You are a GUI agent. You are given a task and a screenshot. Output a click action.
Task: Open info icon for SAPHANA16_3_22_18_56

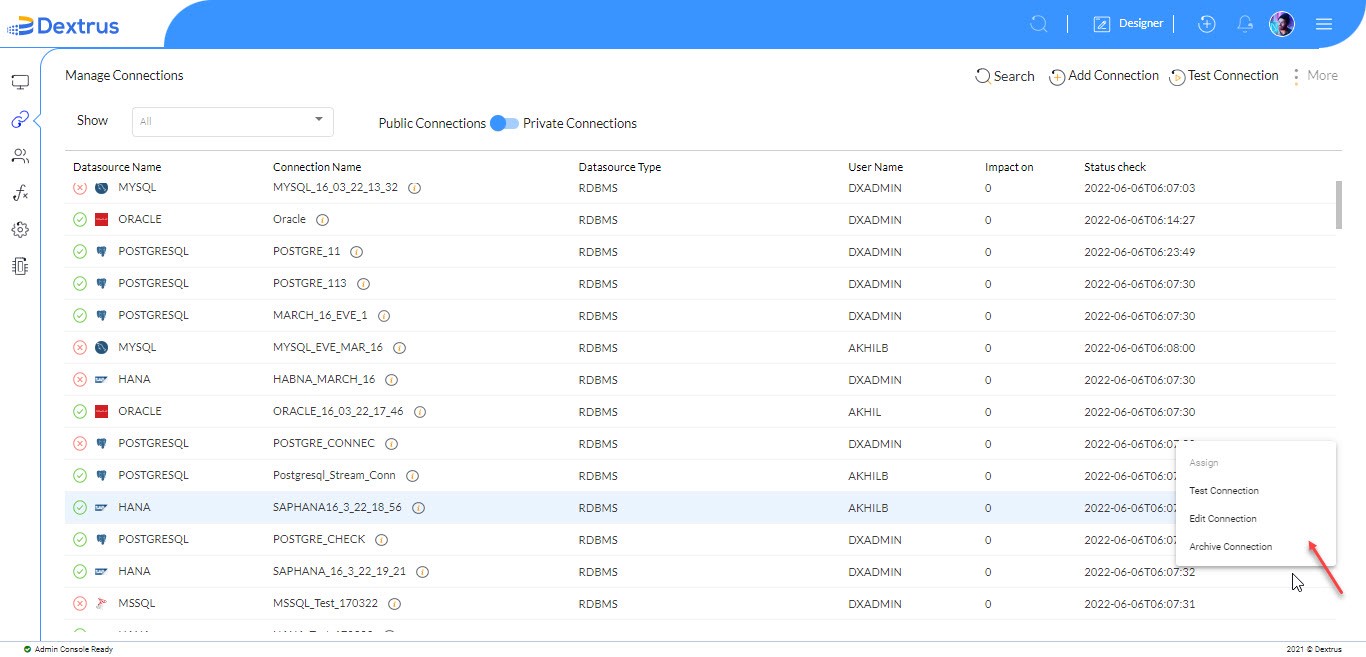[418, 508]
